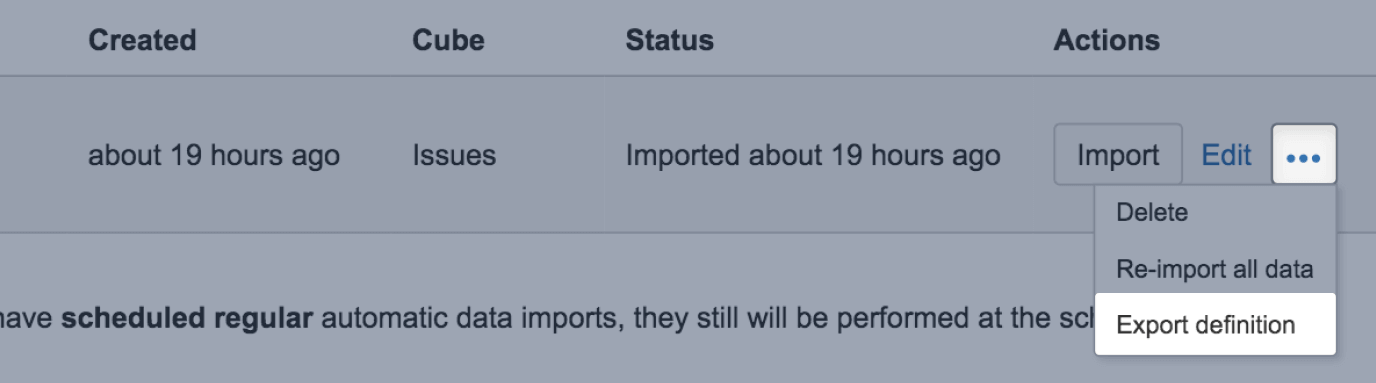The image size is (1376, 383).
Task: Click empty row space between status and Import
Action: point(1027,156)
